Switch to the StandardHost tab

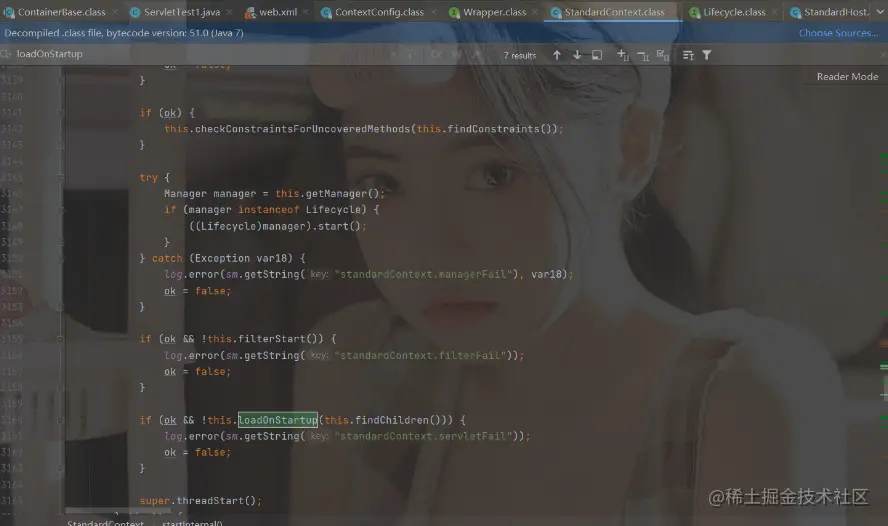[x=830, y=12]
